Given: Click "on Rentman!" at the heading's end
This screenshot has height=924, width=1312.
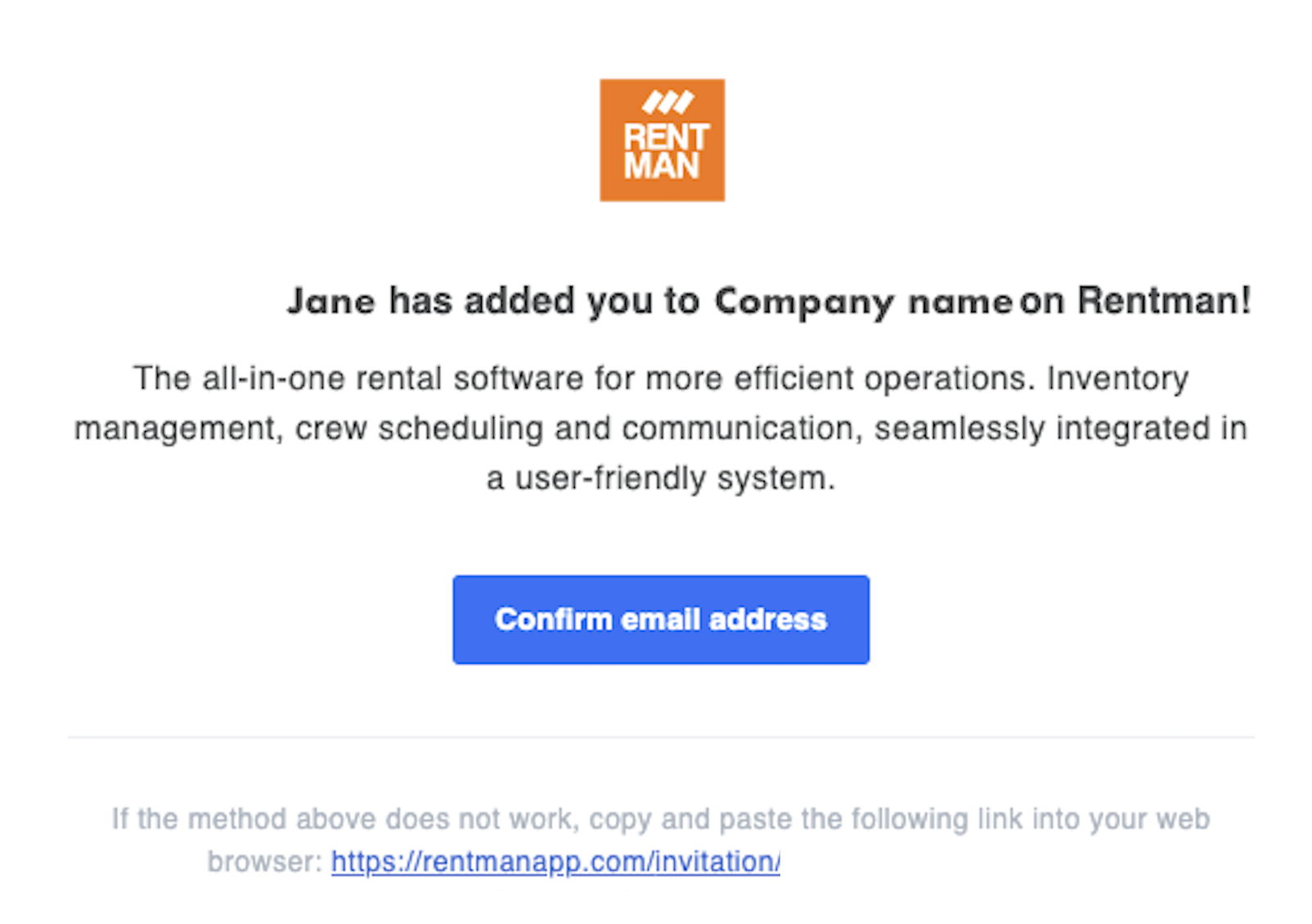Looking at the screenshot, I should click(x=1135, y=300).
